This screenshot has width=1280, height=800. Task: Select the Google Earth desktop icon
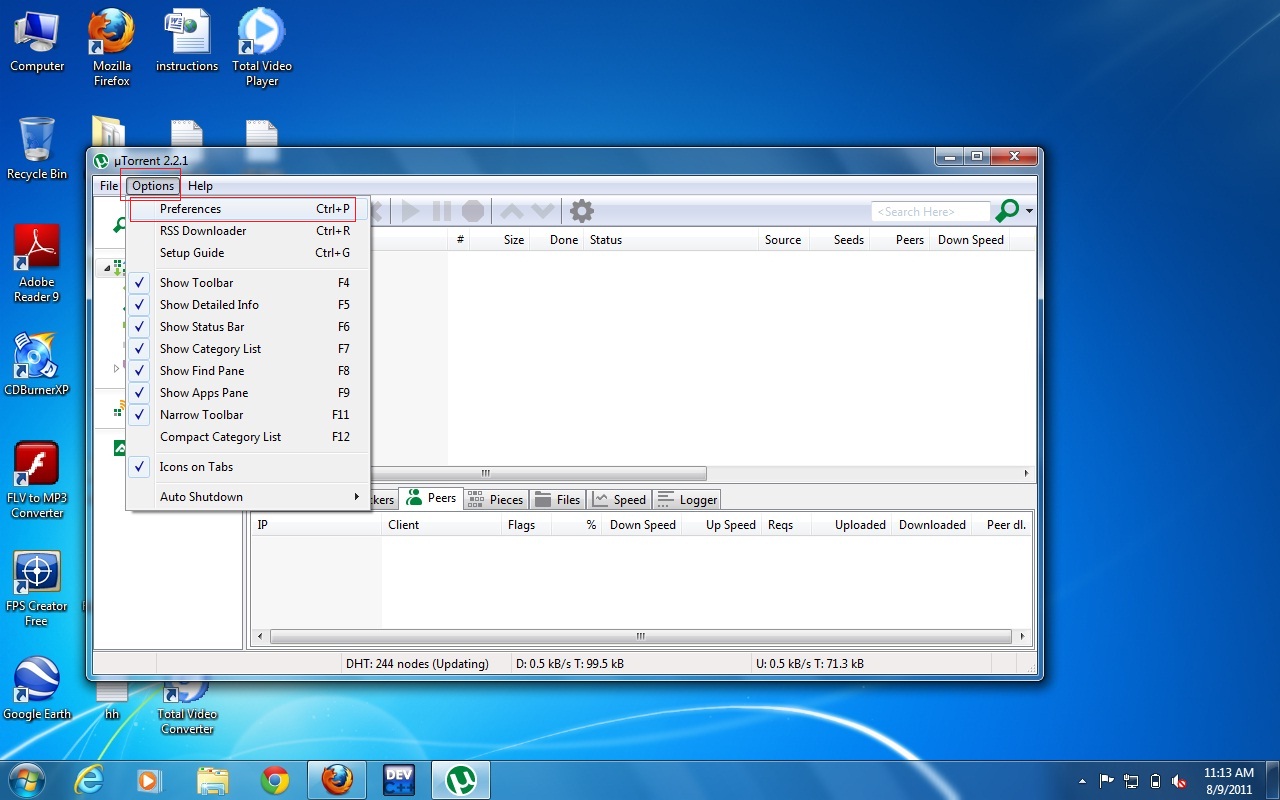(37, 688)
